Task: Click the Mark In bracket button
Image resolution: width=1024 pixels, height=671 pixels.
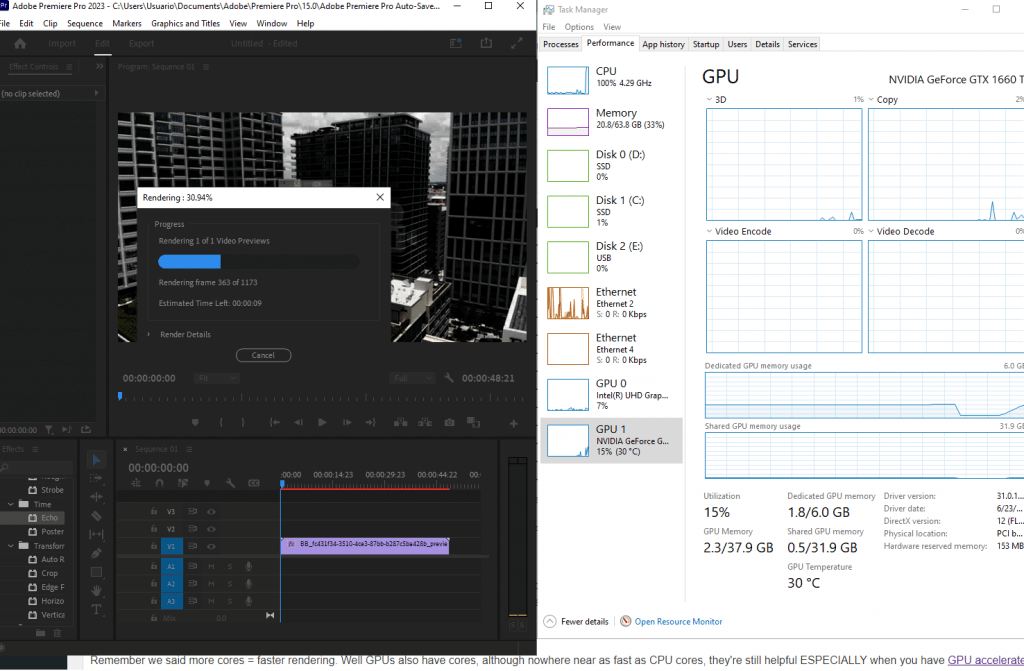Action: [x=221, y=423]
